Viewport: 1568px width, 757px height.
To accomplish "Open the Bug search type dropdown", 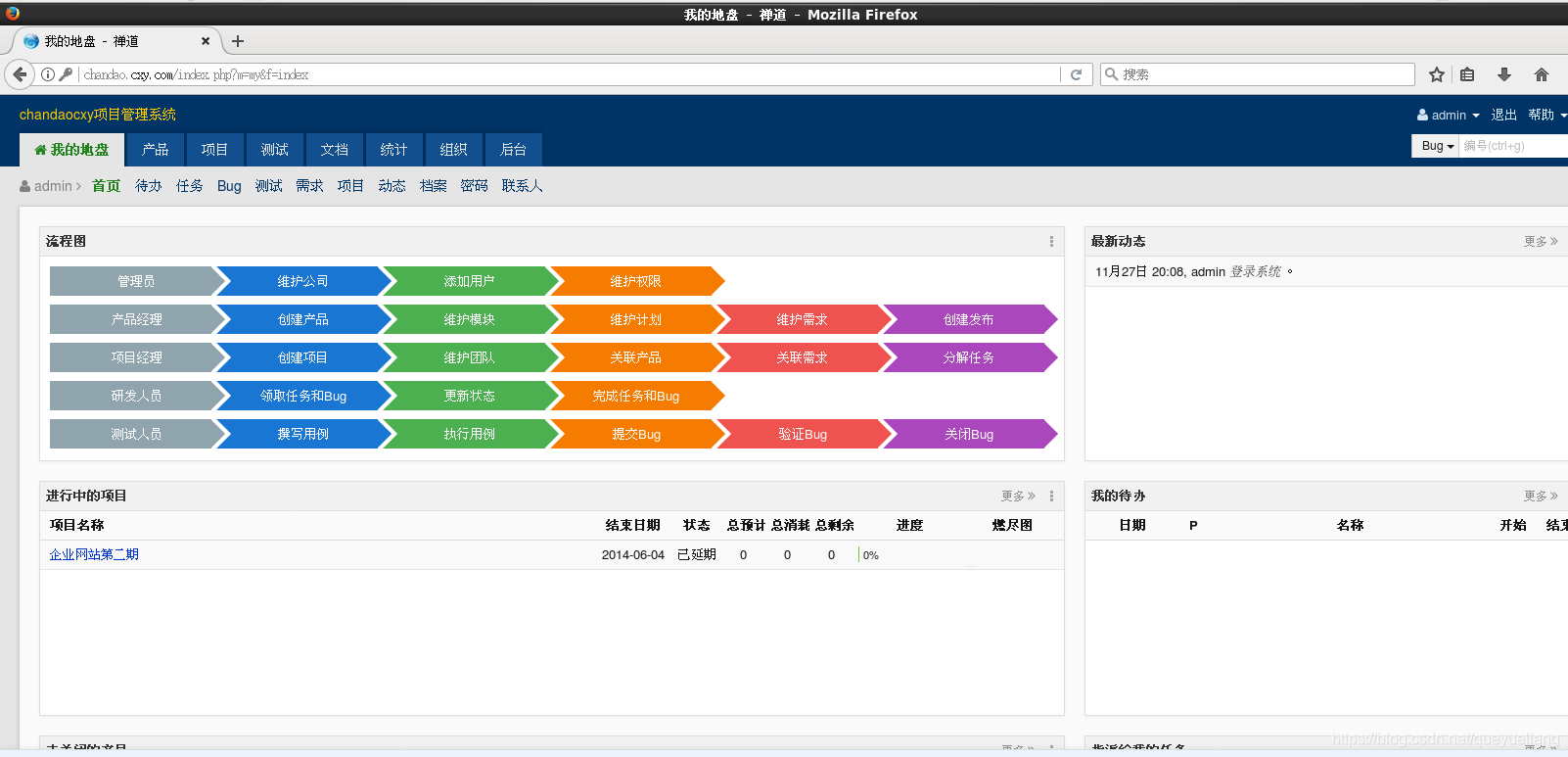I will pyautogui.click(x=1436, y=146).
